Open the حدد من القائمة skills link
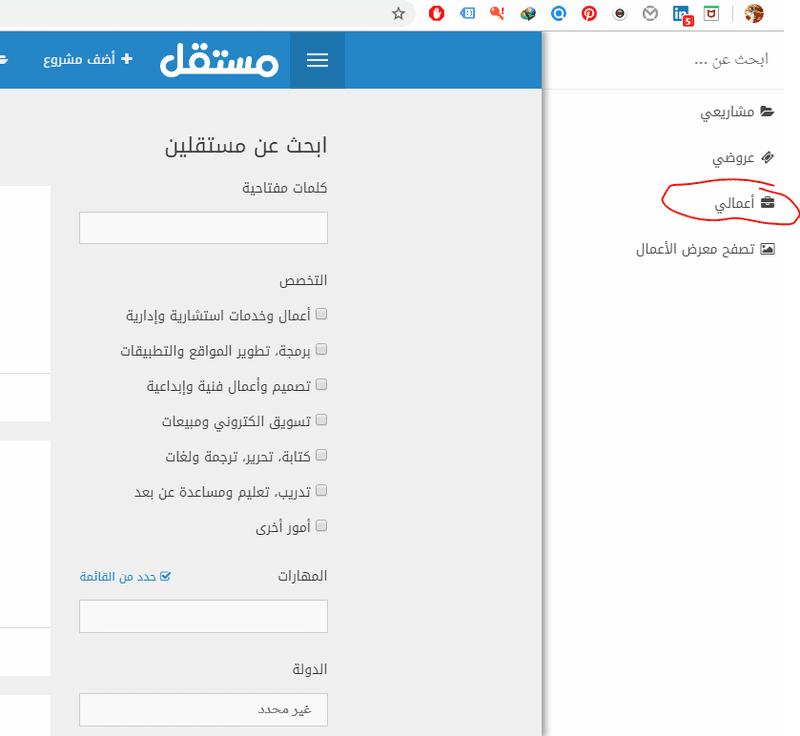Screen dimensions: 800x736 click(x=125, y=576)
